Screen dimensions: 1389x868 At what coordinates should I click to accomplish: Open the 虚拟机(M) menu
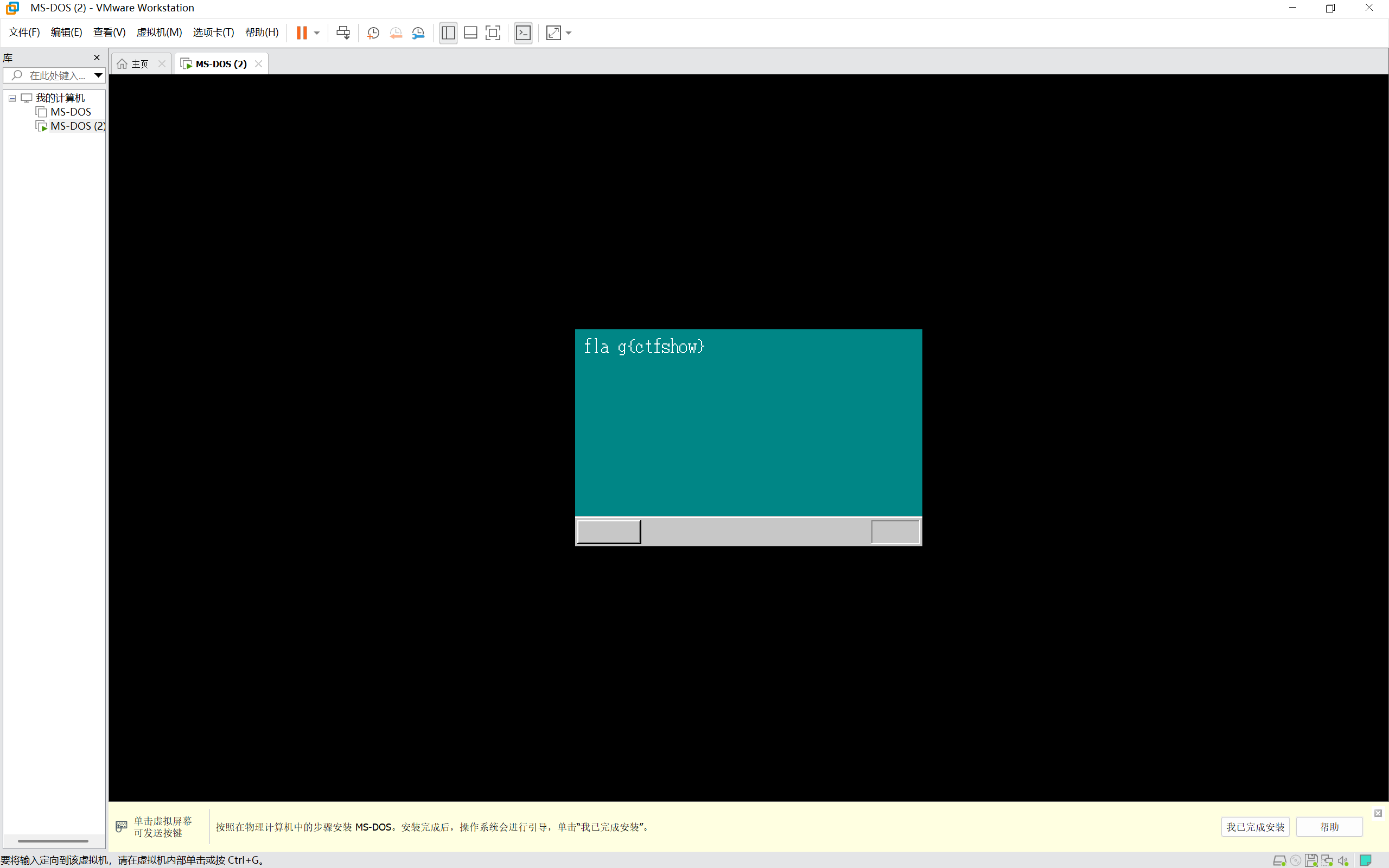(159, 32)
